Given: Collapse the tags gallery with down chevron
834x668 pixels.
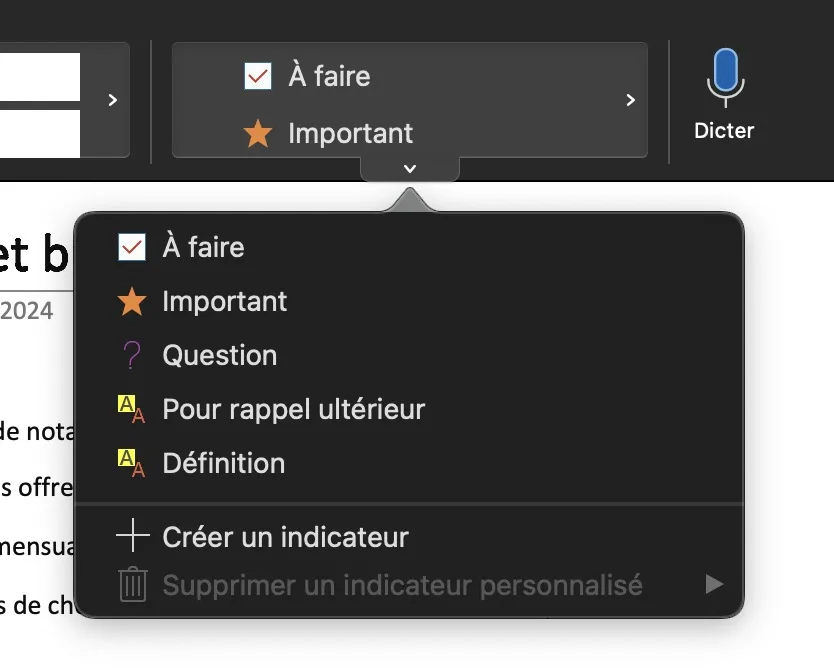Looking at the screenshot, I should [x=409, y=169].
